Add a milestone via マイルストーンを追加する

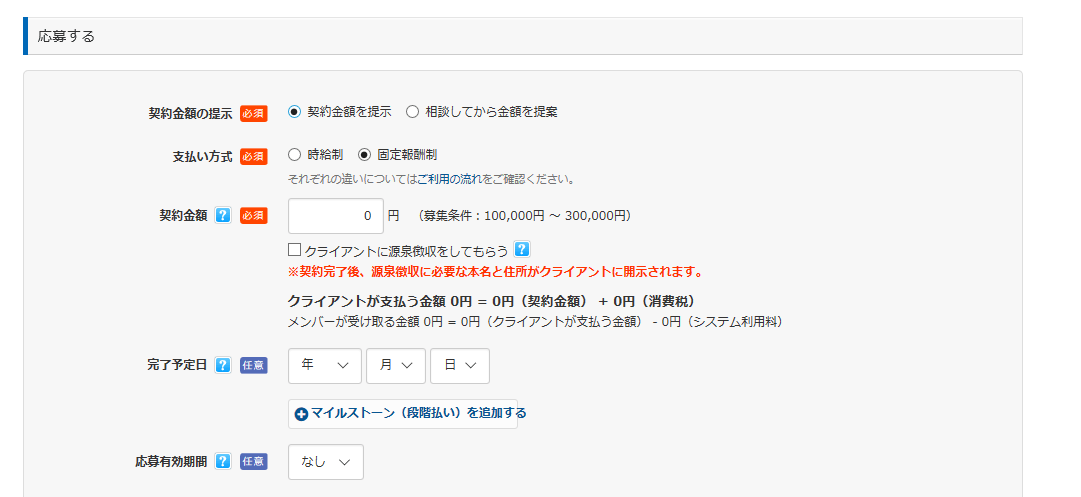coord(403,414)
